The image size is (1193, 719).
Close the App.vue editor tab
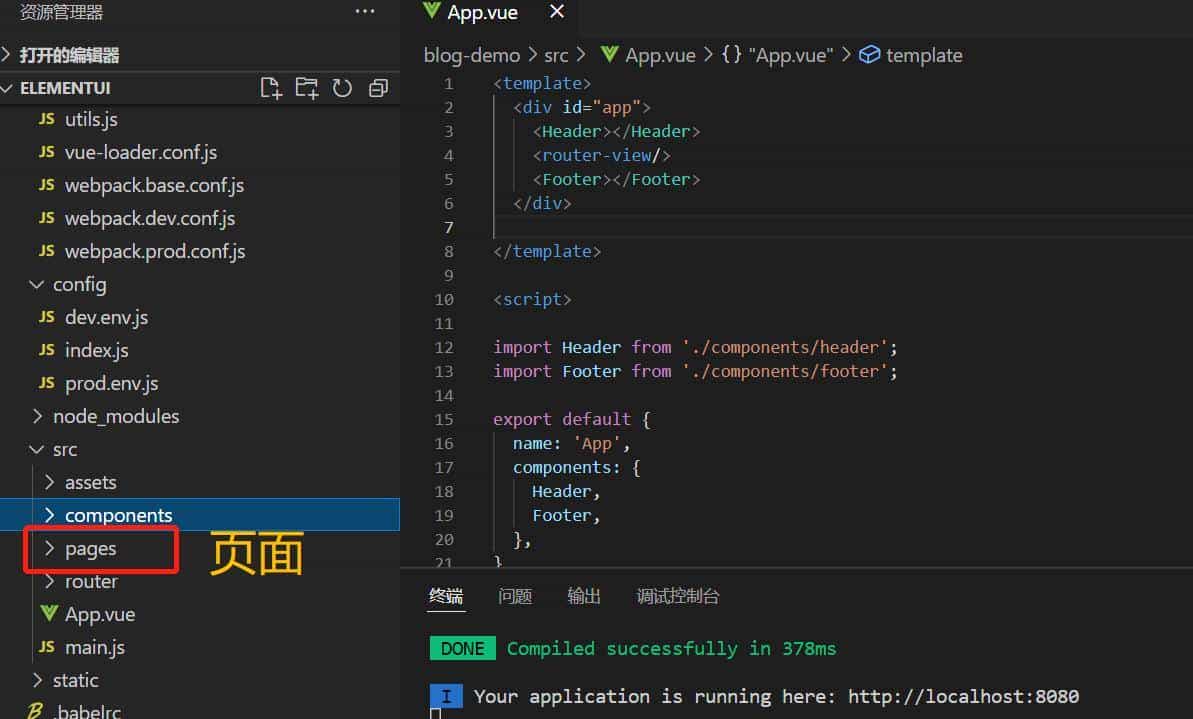tap(557, 12)
